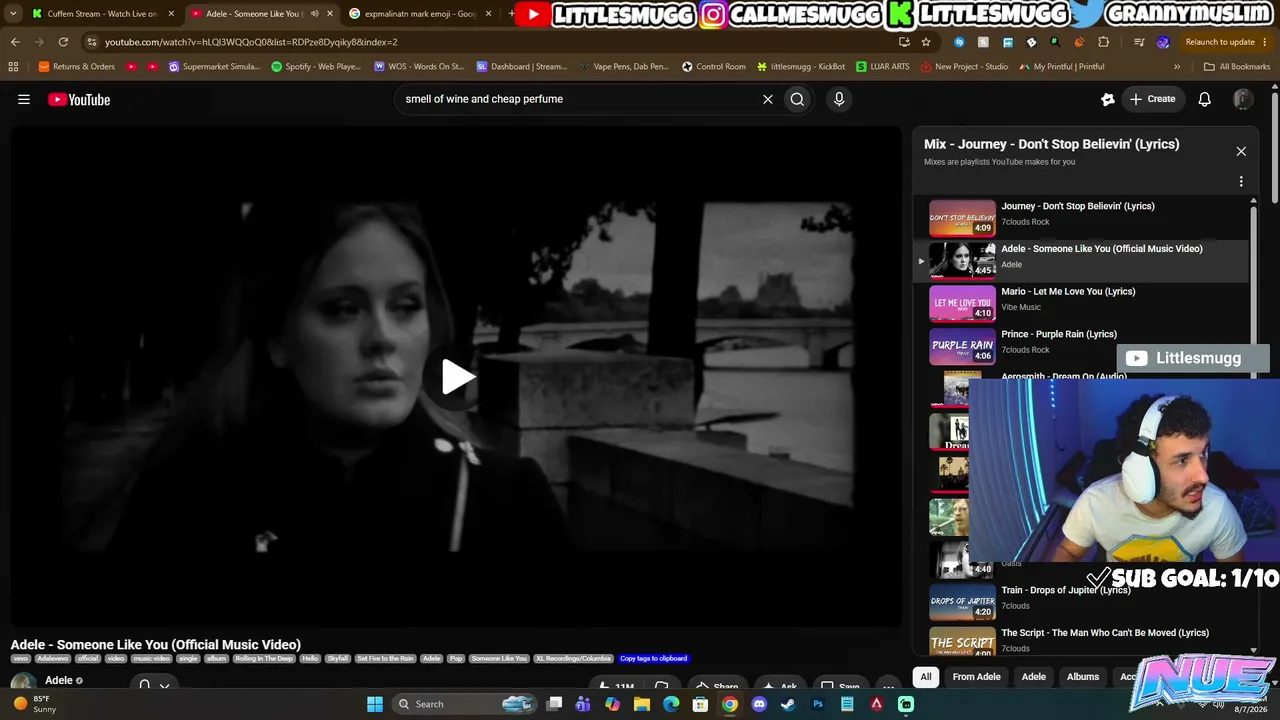Viewport: 1280px width, 720px height.
Task: Open Chrome media controls icon
Action: 1139,42
